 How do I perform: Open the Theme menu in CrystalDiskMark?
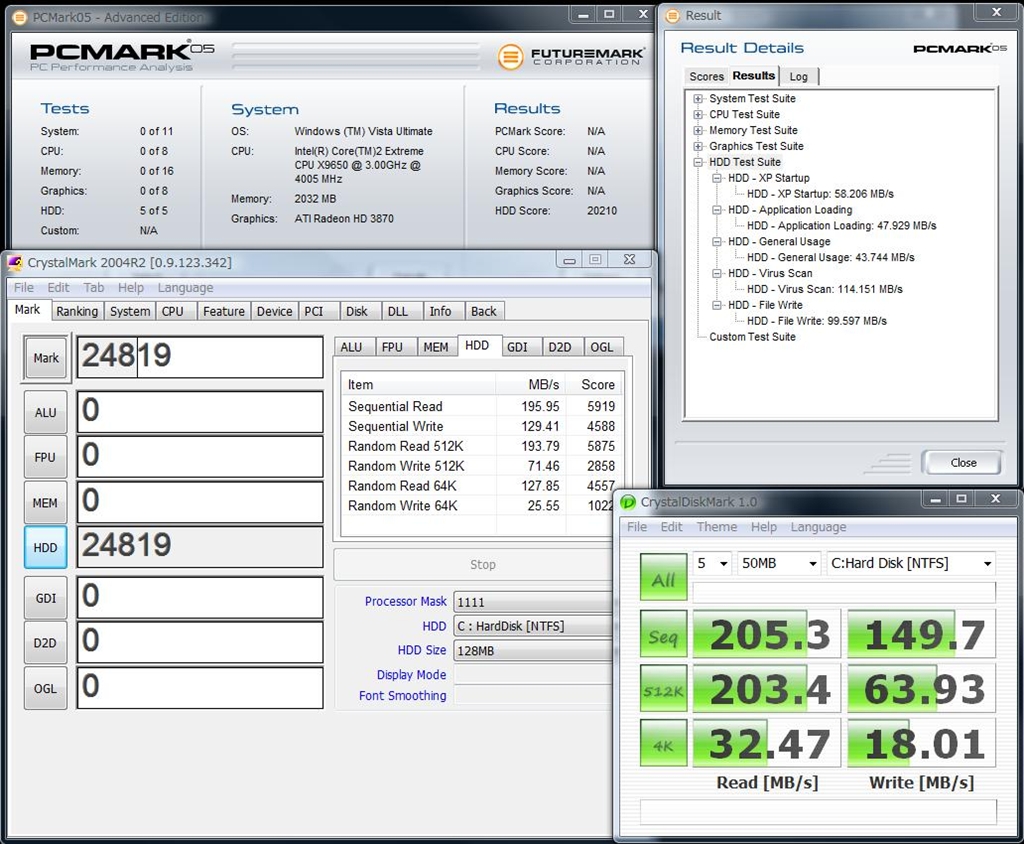coord(716,527)
